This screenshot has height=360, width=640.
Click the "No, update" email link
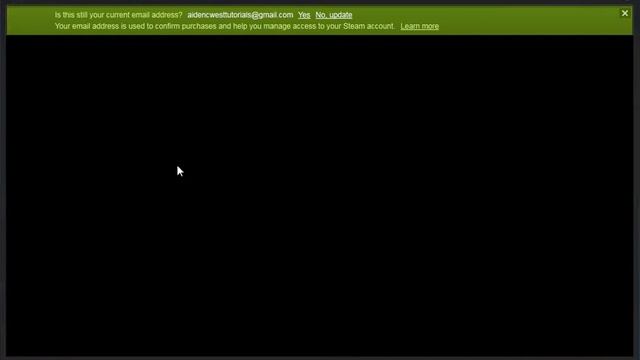(x=333, y=15)
